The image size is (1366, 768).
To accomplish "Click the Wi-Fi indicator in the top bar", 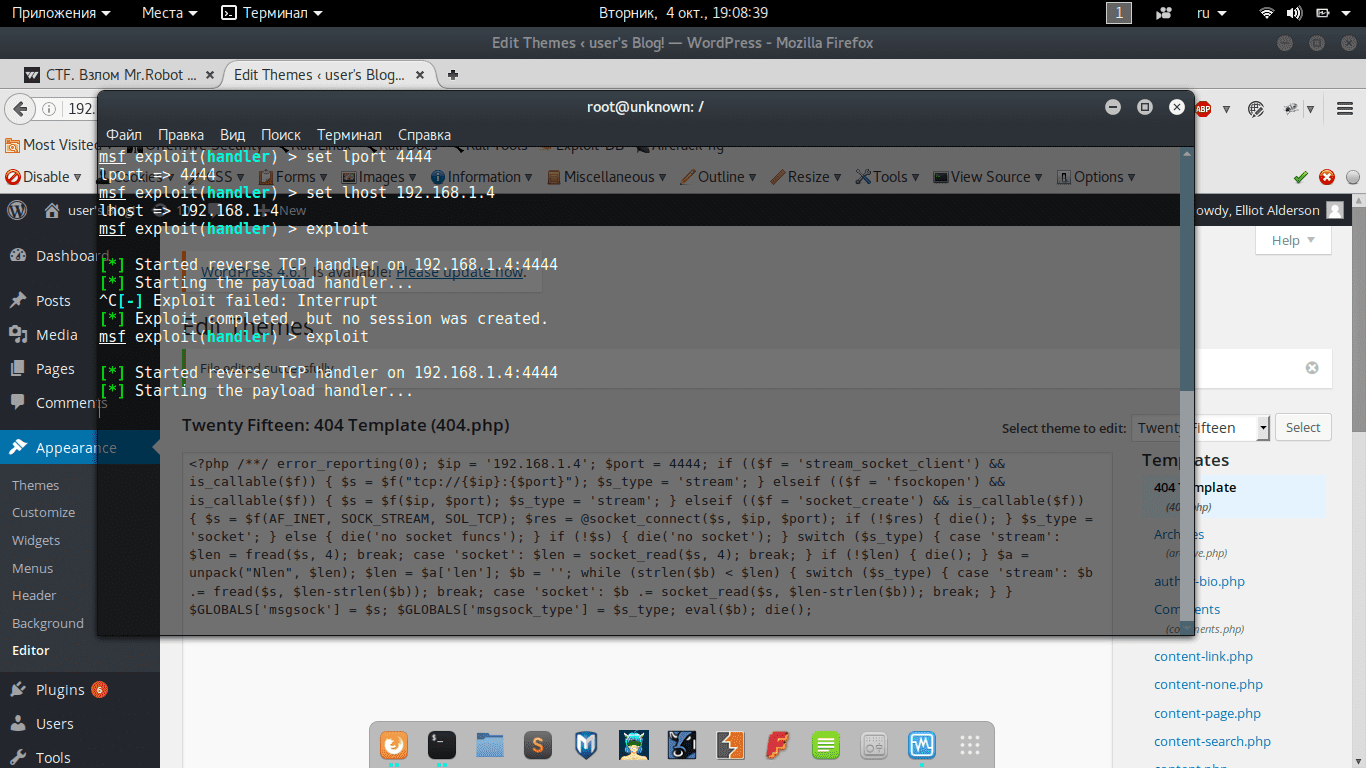I will click(x=1267, y=13).
